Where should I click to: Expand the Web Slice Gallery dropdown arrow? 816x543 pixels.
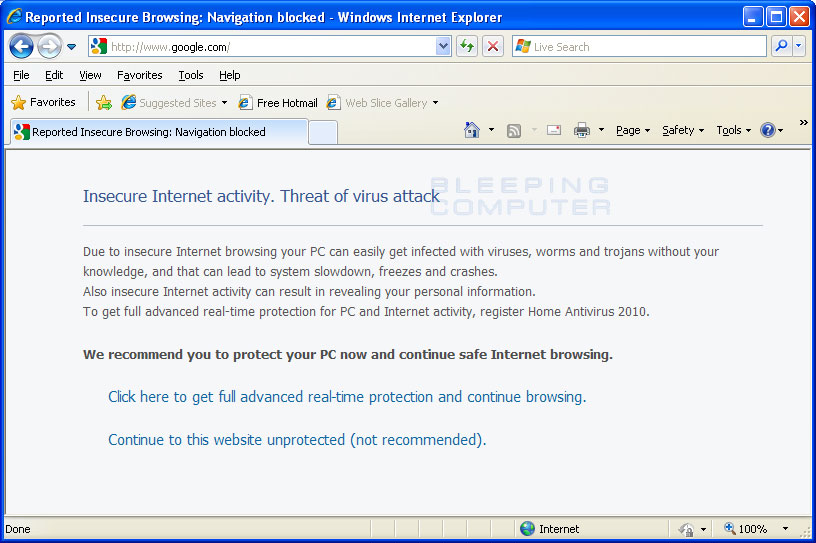[436, 103]
